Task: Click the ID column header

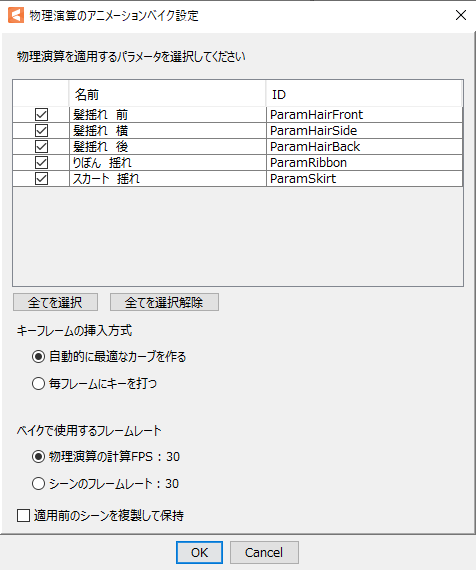Action: tap(364, 94)
